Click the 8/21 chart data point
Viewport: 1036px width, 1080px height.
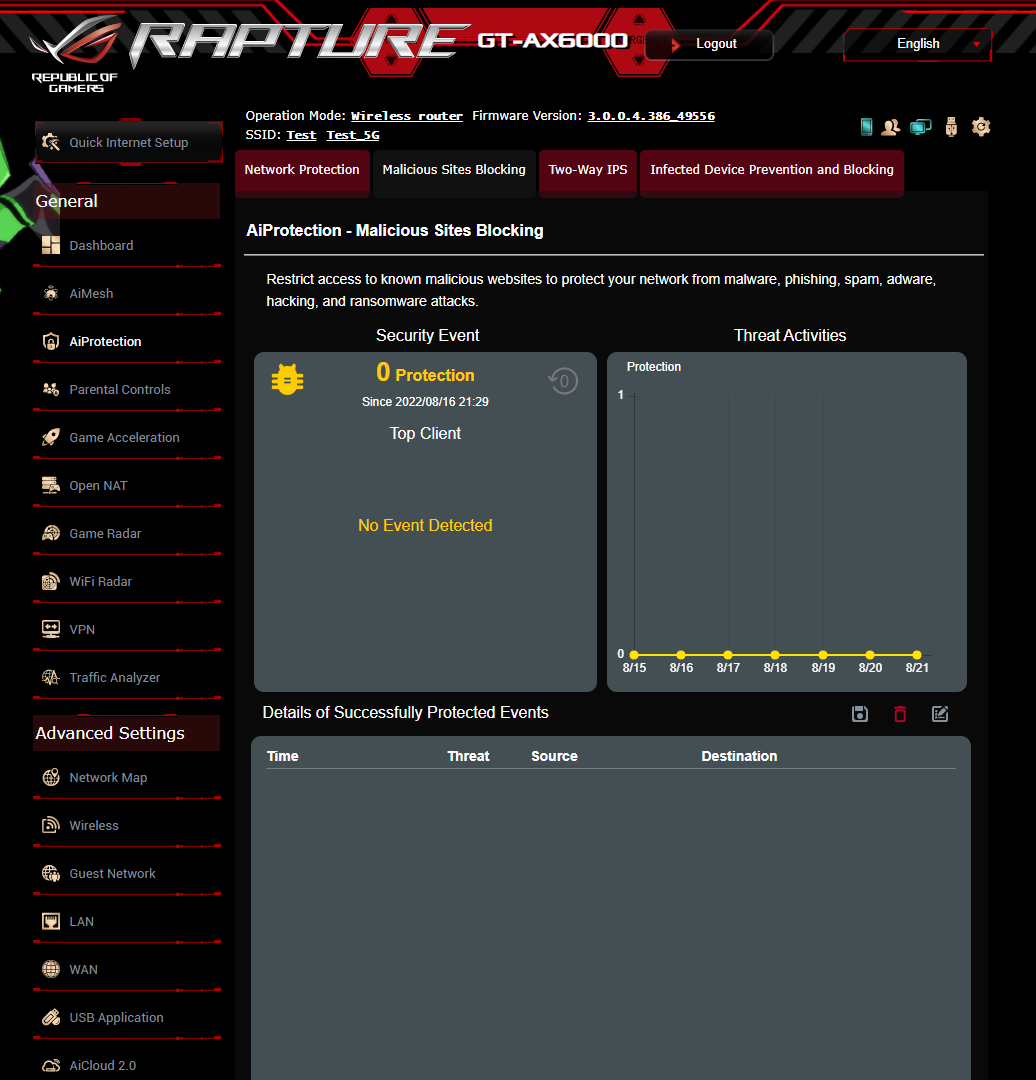point(917,655)
